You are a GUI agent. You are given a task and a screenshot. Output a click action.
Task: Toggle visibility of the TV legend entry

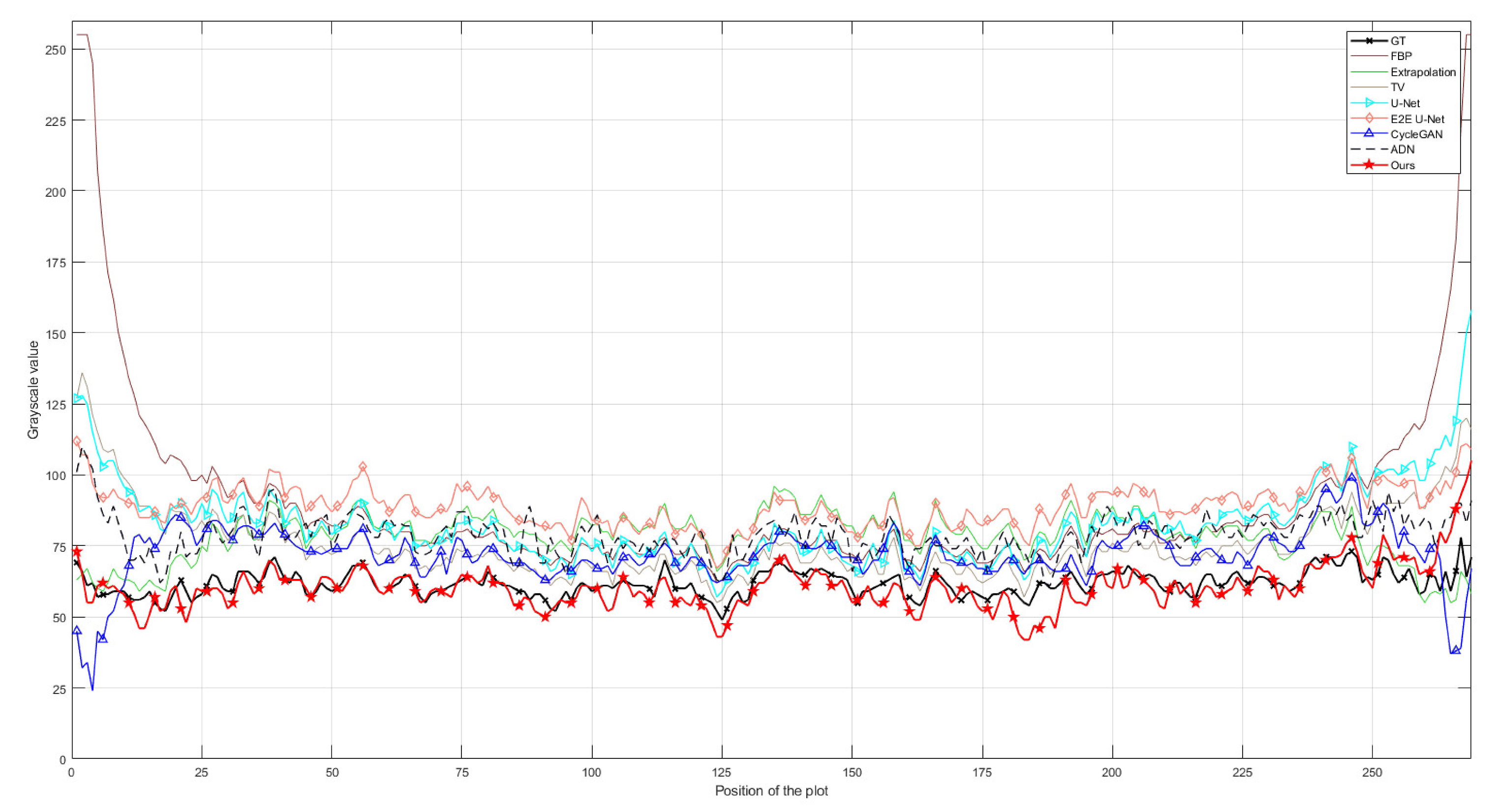[x=1398, y=87]
